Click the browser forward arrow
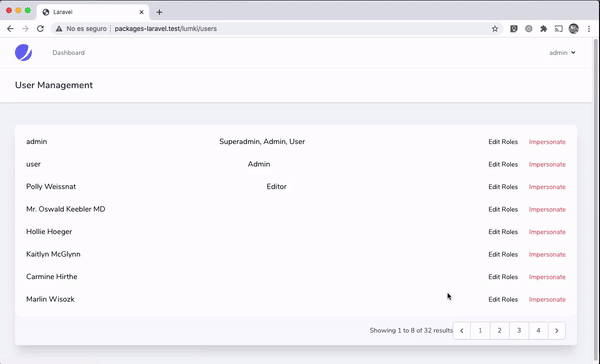The height and width of the screenshot is (364, 600). click(25, 29)
